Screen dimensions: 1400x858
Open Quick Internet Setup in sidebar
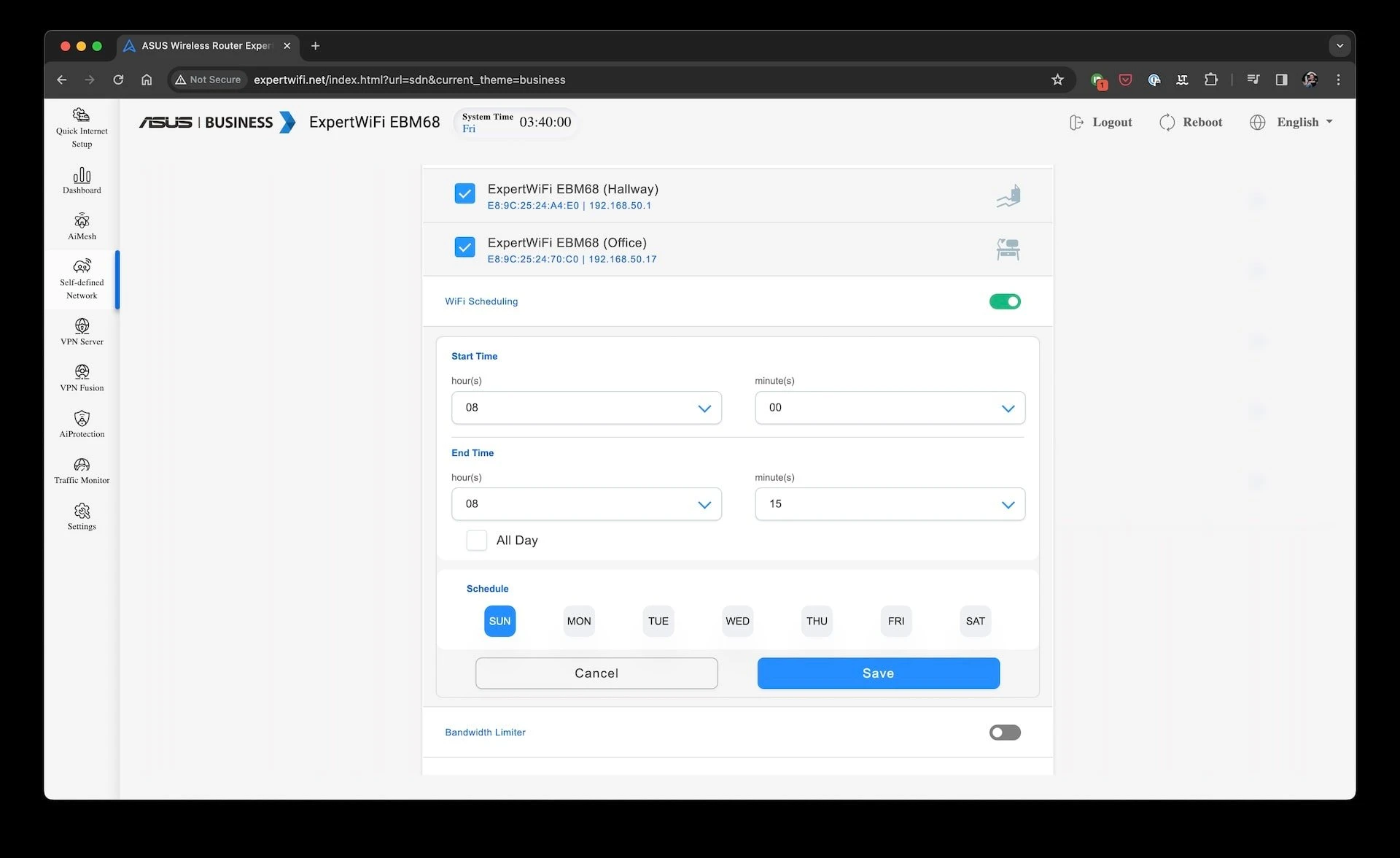point(82,128)
